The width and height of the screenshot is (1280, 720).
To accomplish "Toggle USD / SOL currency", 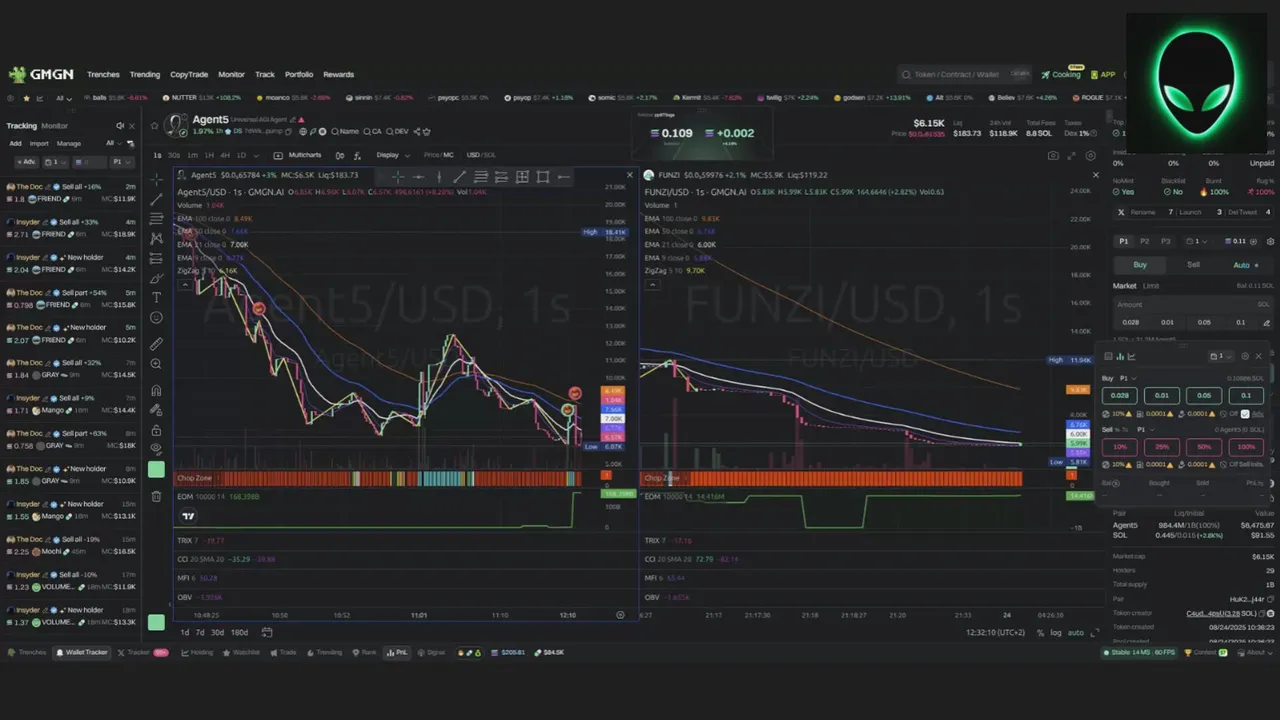I will pos(481,155).
